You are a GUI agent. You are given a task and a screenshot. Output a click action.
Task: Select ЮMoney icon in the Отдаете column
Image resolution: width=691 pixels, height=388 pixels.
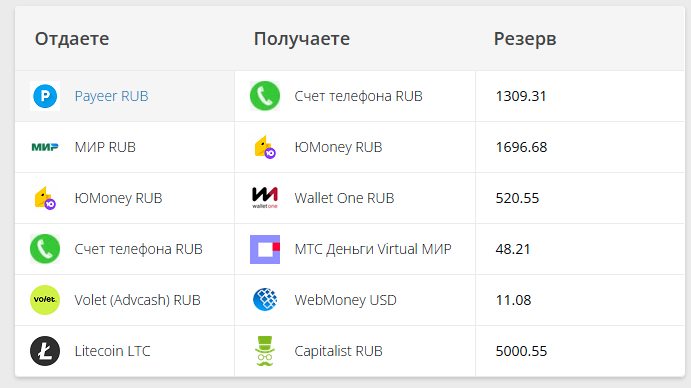coord(45,198)
